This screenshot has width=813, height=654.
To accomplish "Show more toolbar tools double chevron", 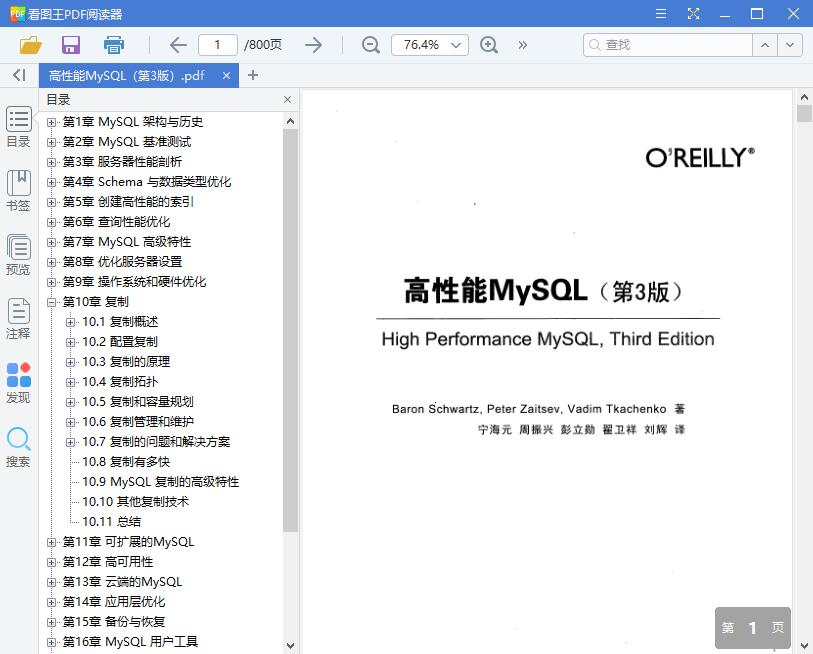I will [x=523, y=45].
